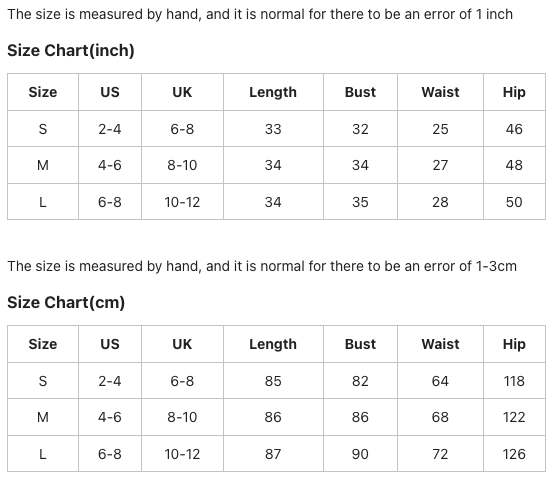Click the Size Chart(inch) heading
This screenshot has height=481, width=553.
71,50
